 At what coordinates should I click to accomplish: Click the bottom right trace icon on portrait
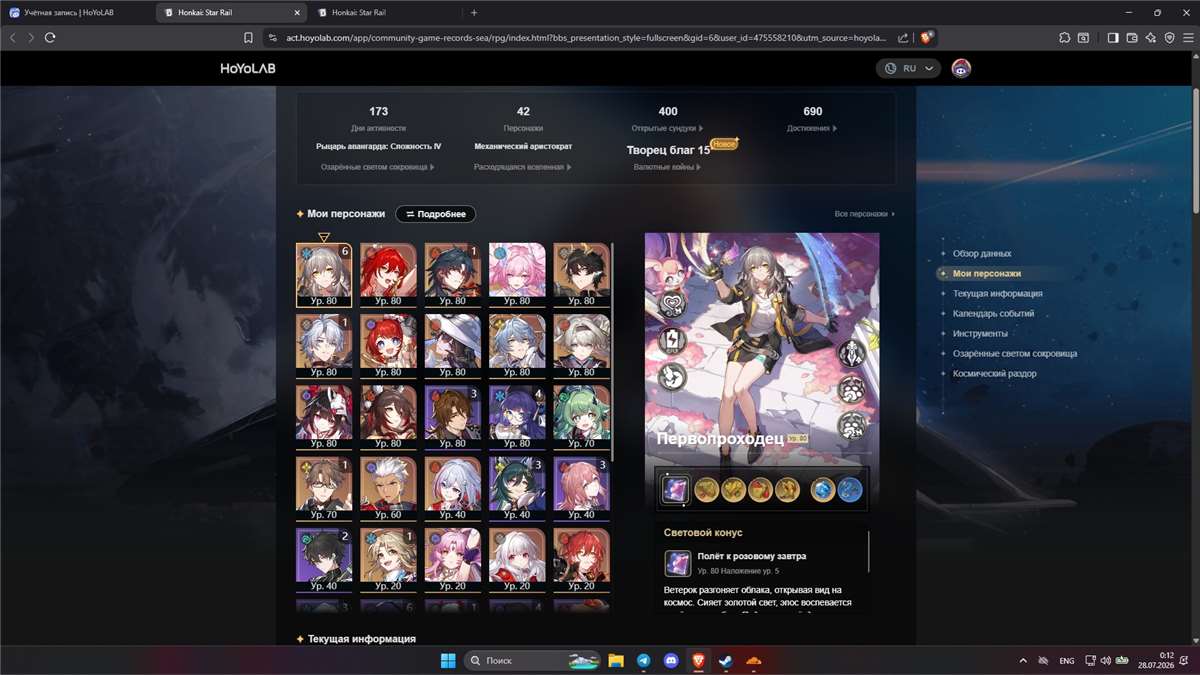coord(852,425)
